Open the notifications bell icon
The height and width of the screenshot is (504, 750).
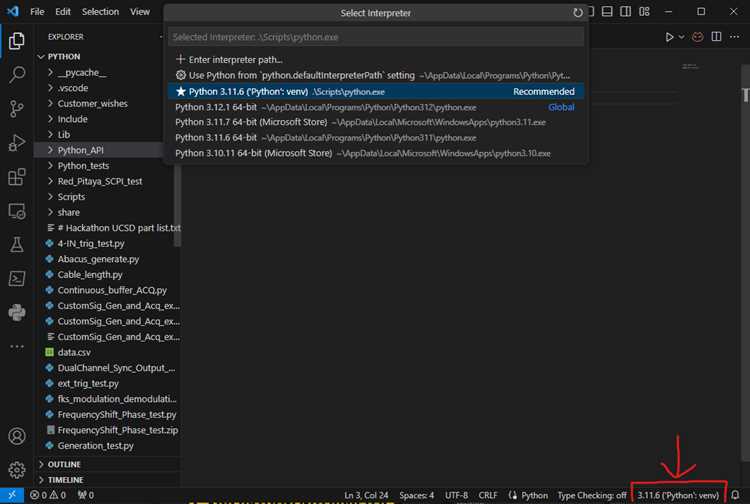(735, 495)
